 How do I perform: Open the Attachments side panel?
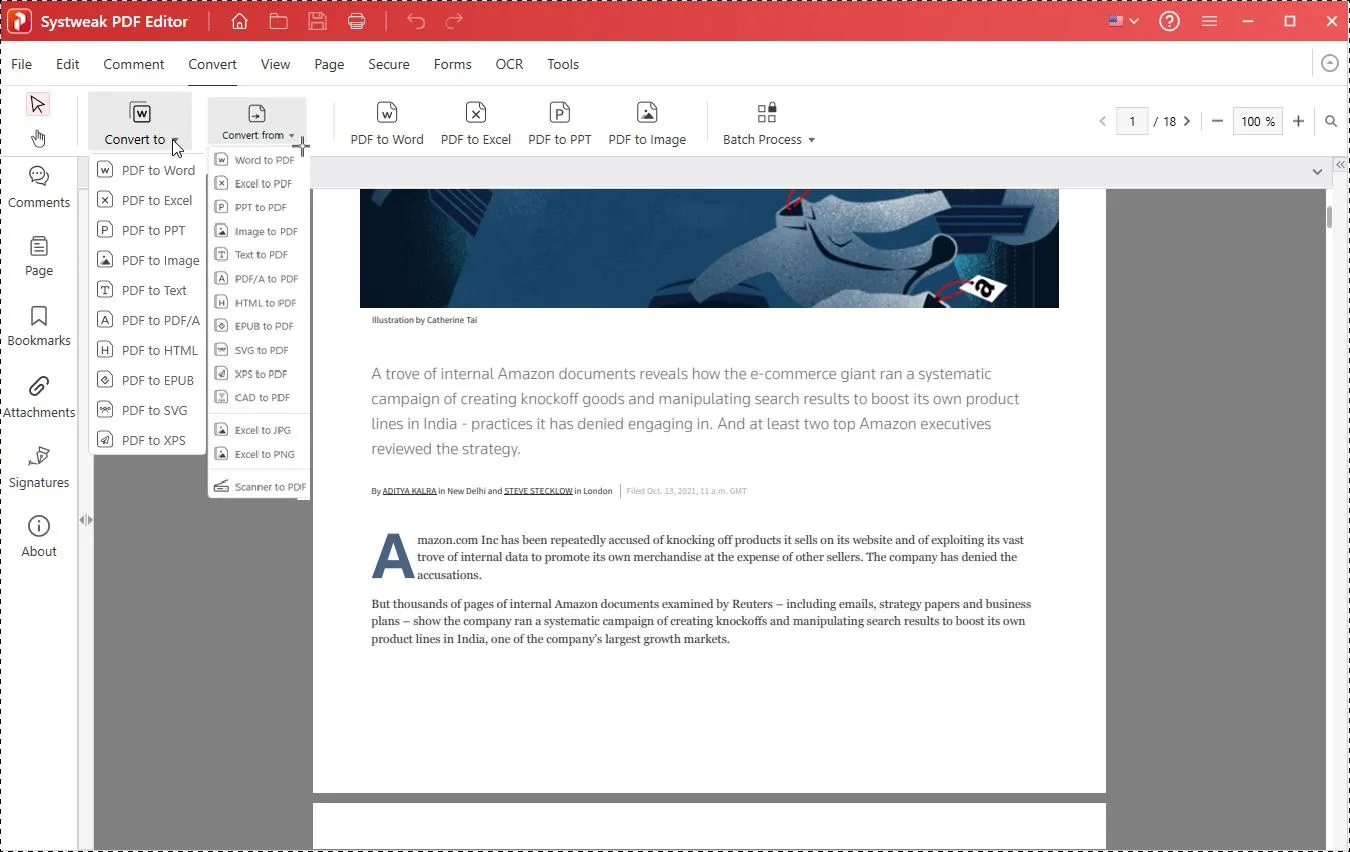pyautogui.click(x=39, y=397)
